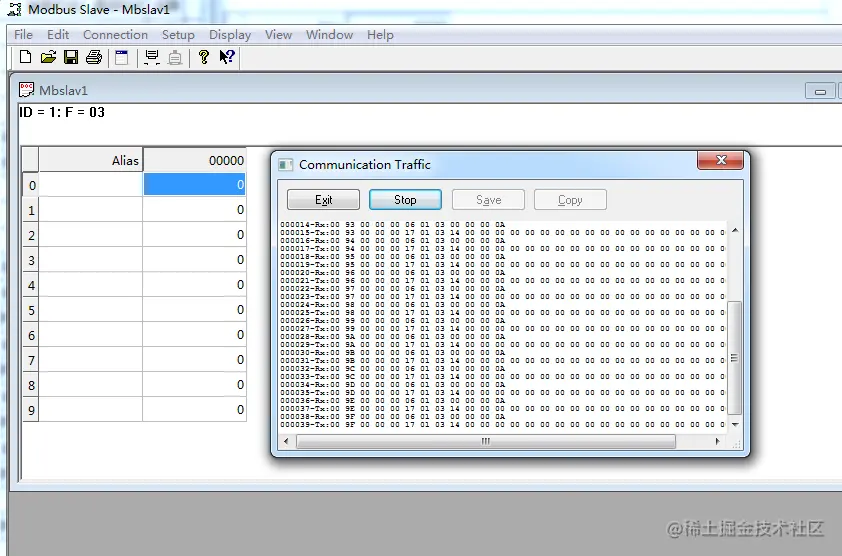Click the Stop button to halt traffic
This screenshot has width=842, height=556.
(405, 200)
